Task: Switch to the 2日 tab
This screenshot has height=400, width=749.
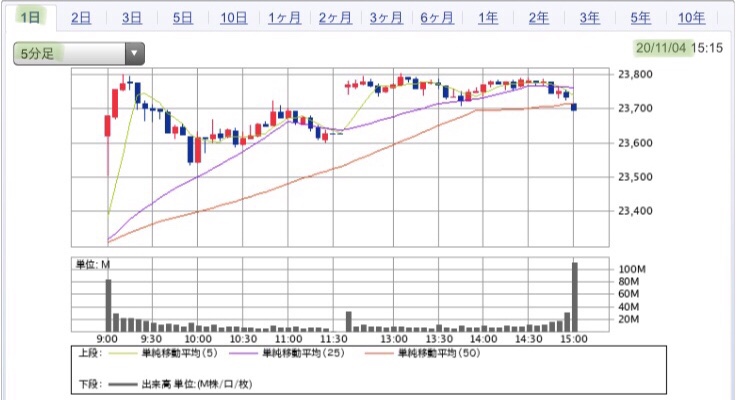Action: (x=81, y=18)
